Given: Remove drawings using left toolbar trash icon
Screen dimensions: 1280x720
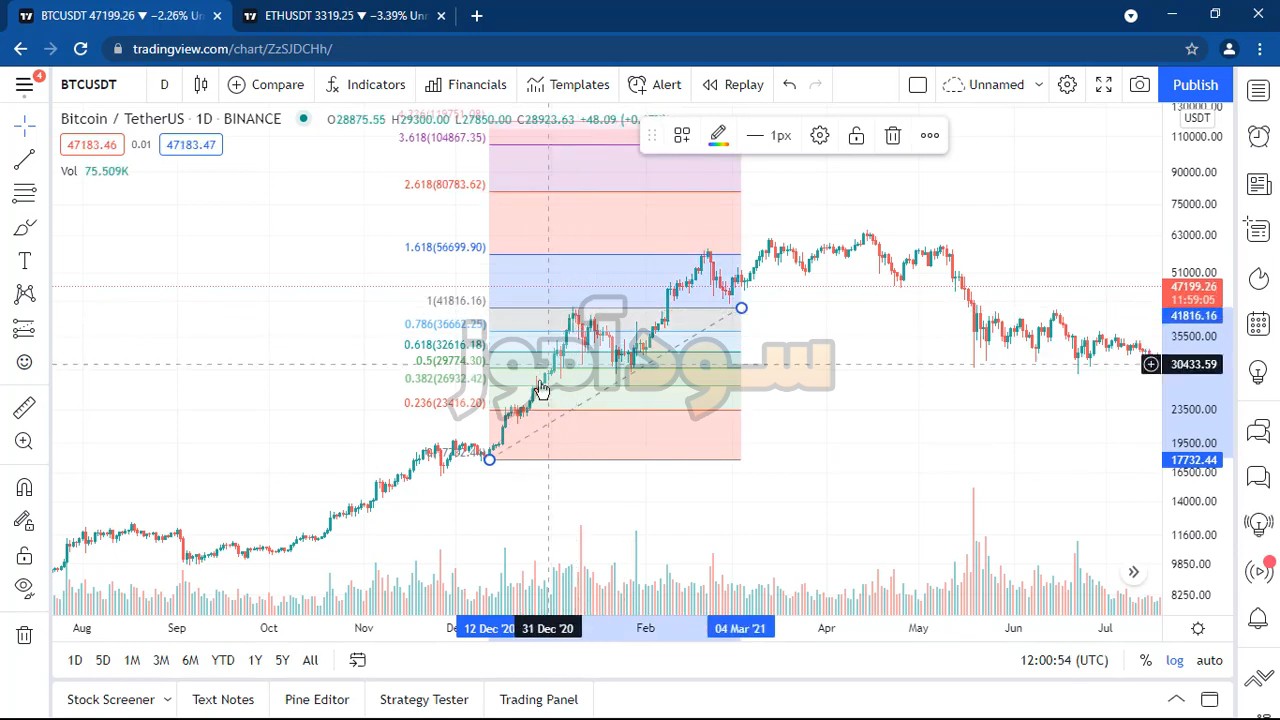Looking at the screenshot, I should (x=25, y=635).
